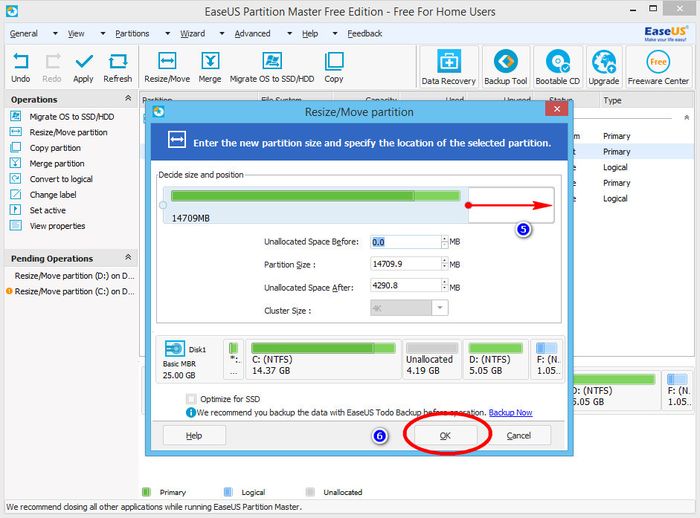
Task: Select D: (NTFS) 5.05 GB in dialog map
Action: tap(495, 359)
